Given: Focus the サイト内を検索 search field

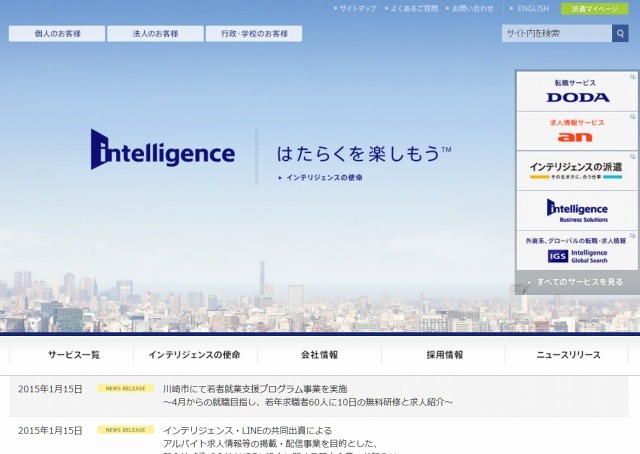Looking at the screenshot, I should (x=557, y=33).
